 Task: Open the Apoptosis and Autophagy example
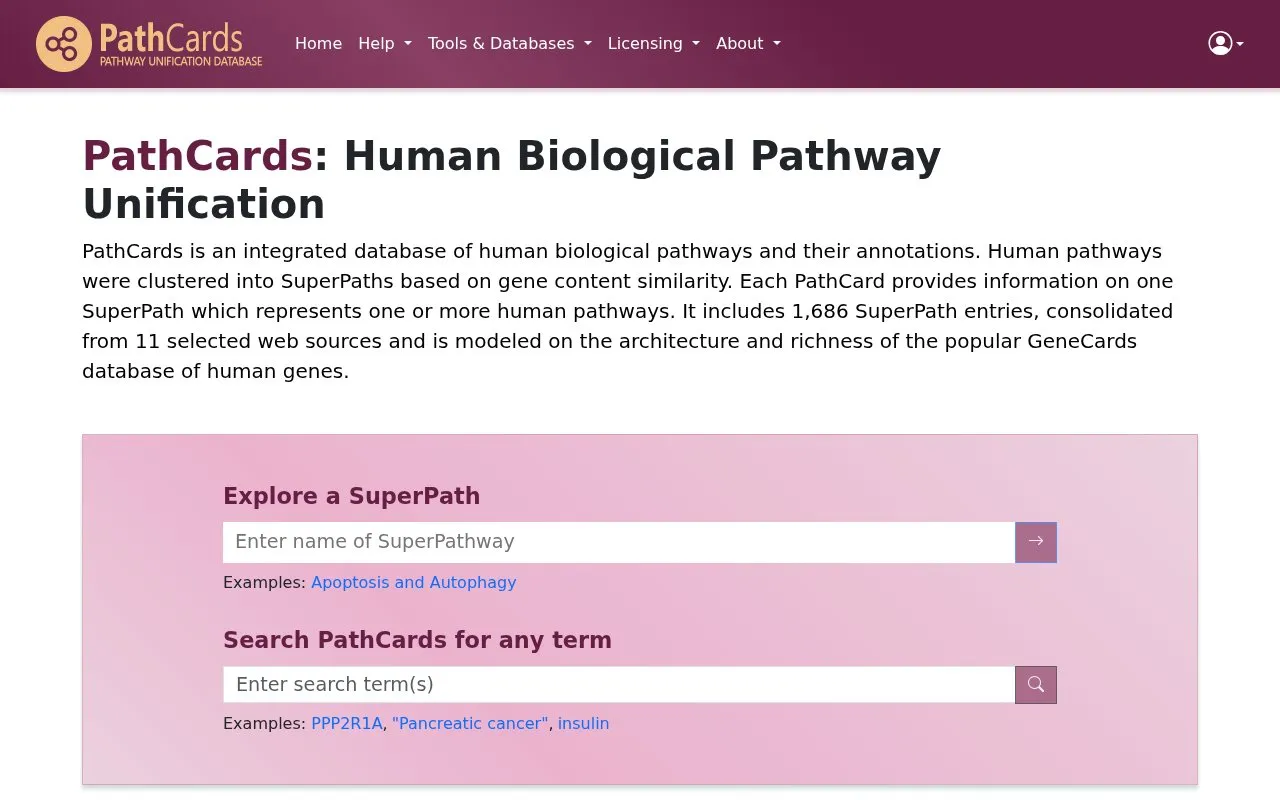click(x=414, y=582)
